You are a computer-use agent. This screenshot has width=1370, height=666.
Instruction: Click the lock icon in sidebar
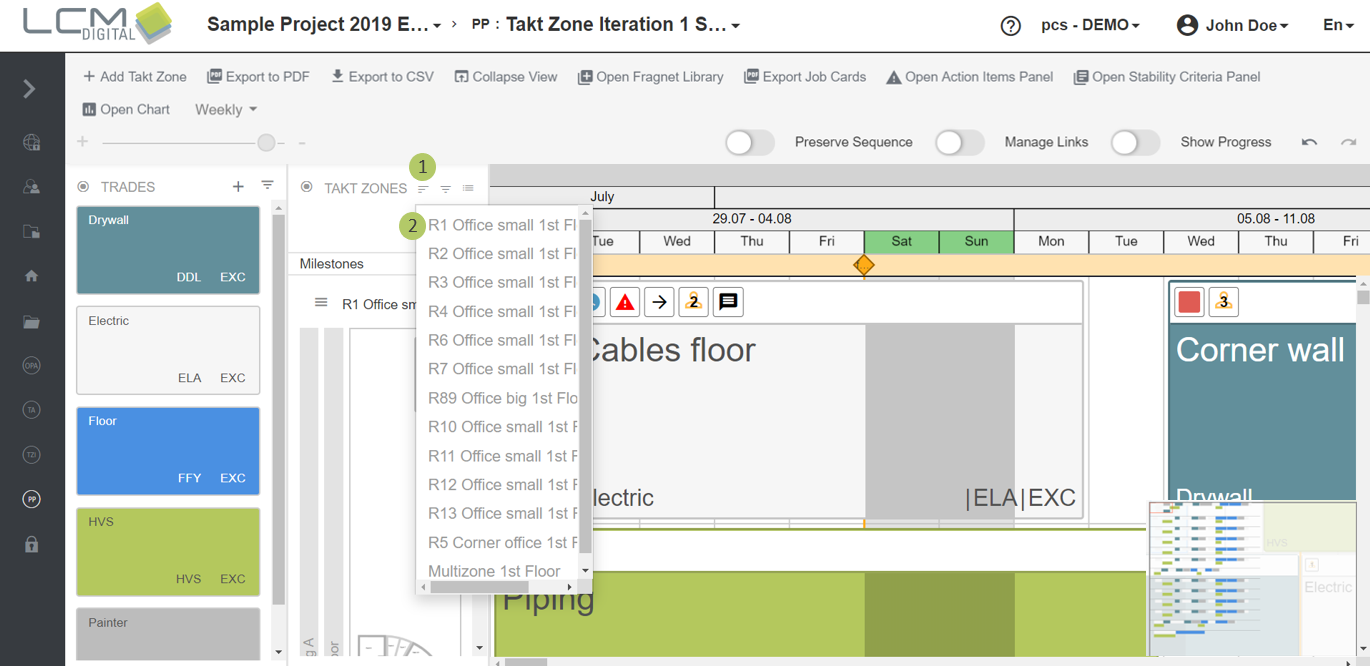(x=32, y=544)
